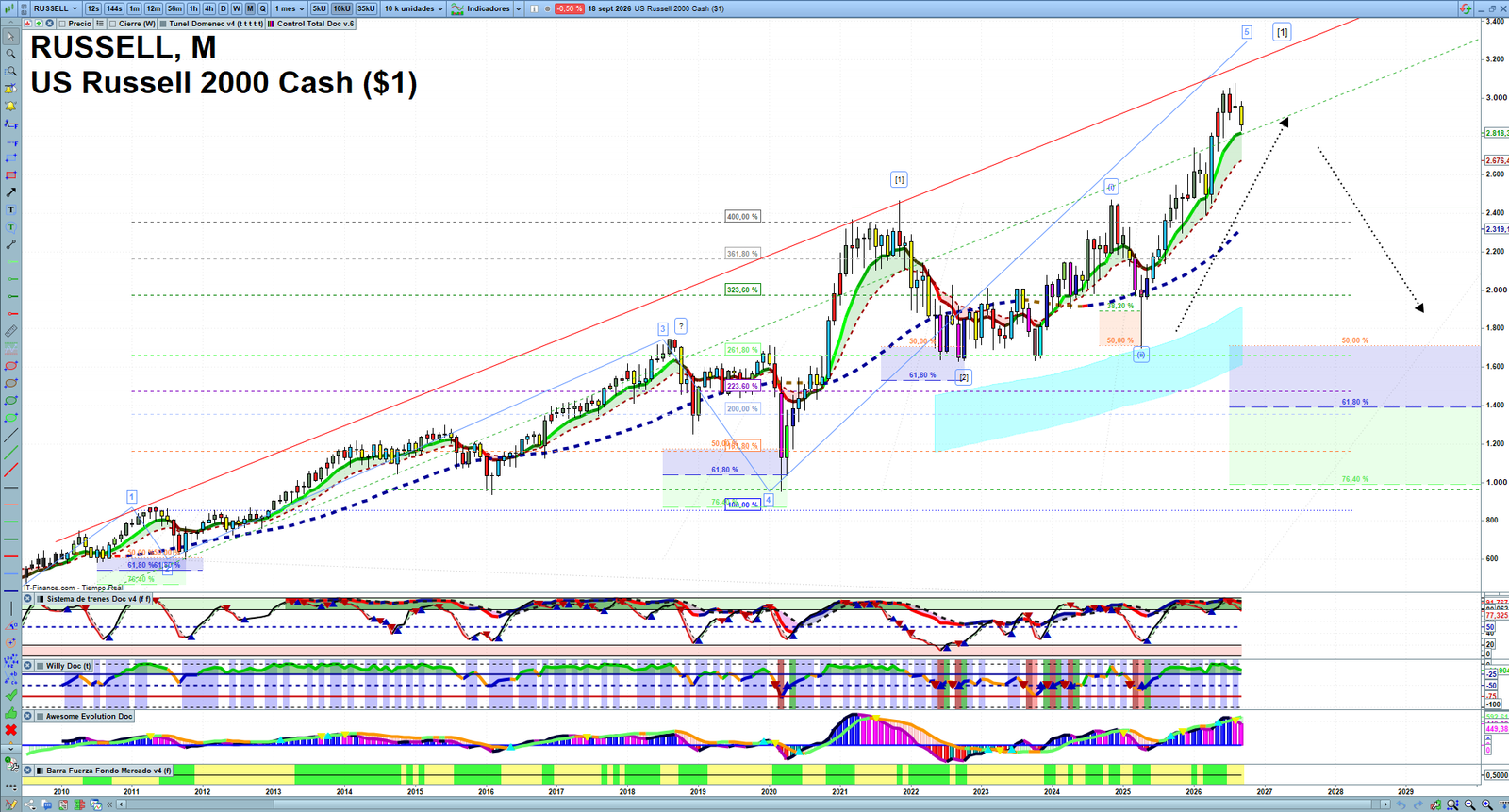Close the Willy Doc indicator panel
Screen dimensions: 1509x812
point(27,665)
